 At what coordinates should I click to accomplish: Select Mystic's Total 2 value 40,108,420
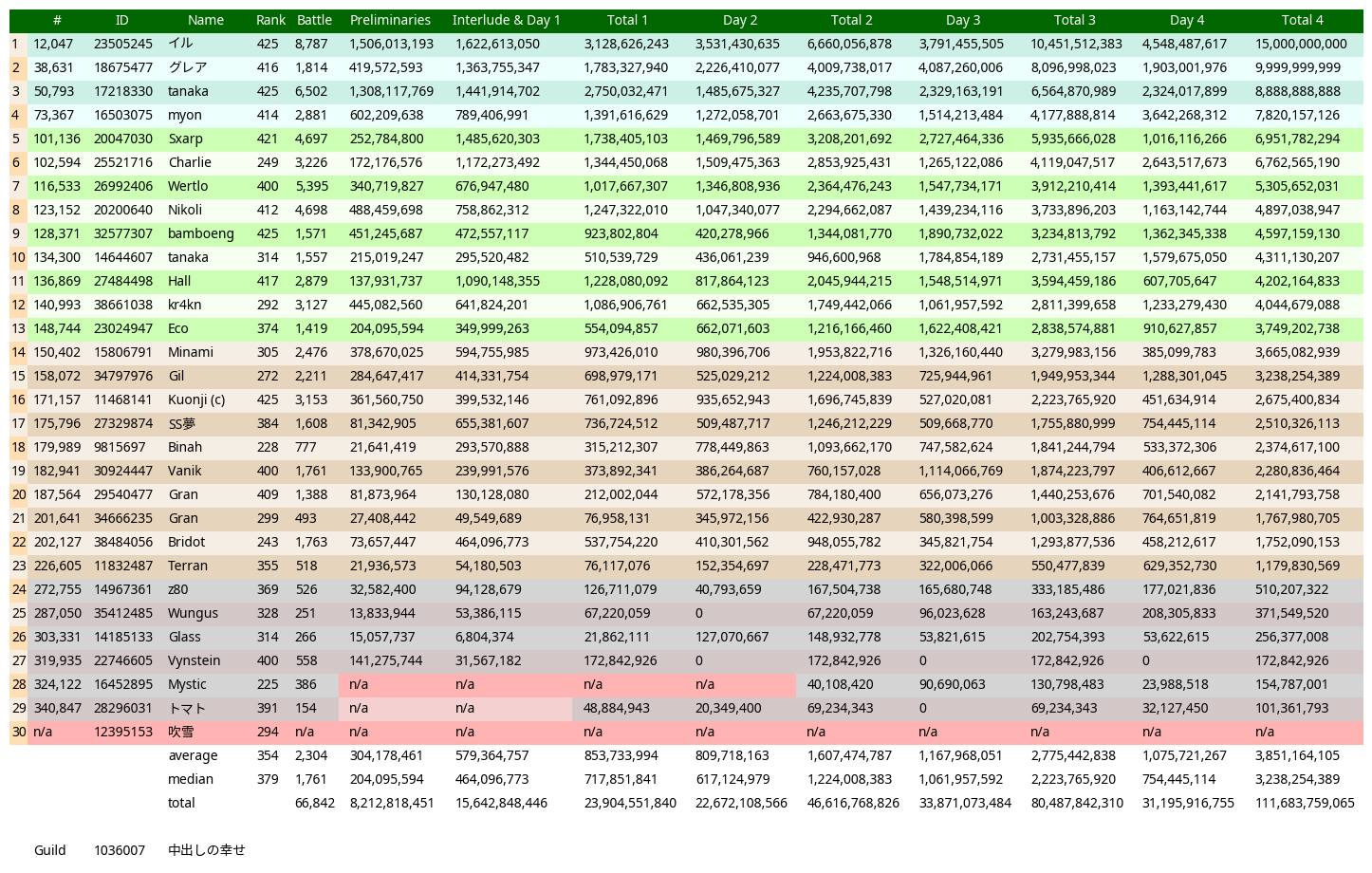(841, 684)
